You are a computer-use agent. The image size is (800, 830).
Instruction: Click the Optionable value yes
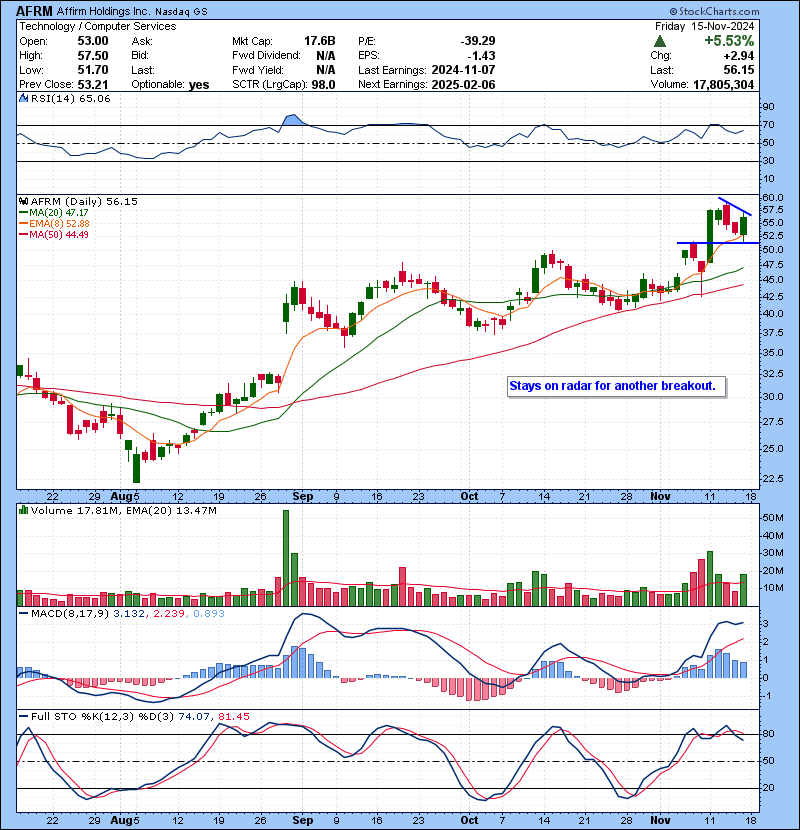pyautogui.click(x=199, y=85)
